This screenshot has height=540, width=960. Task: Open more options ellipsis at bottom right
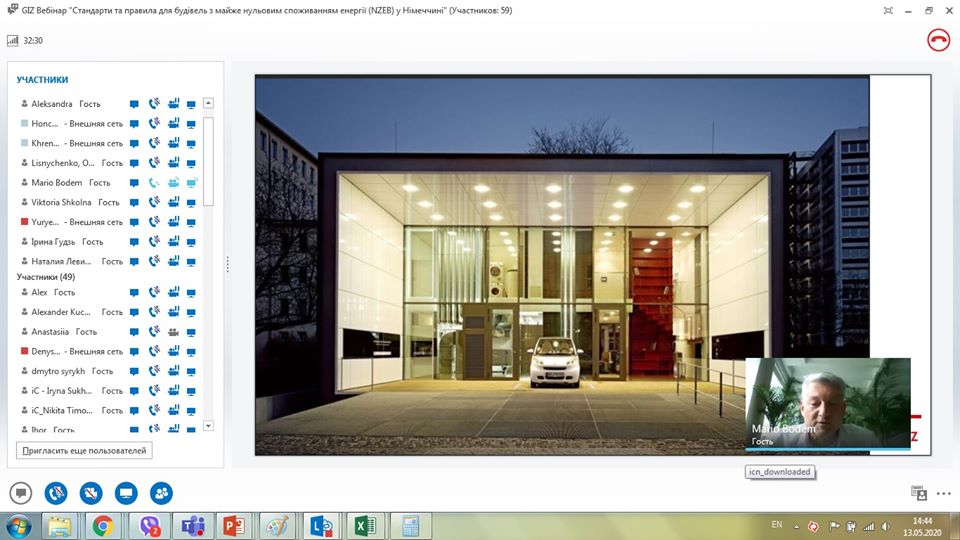(x=943, y=493)
